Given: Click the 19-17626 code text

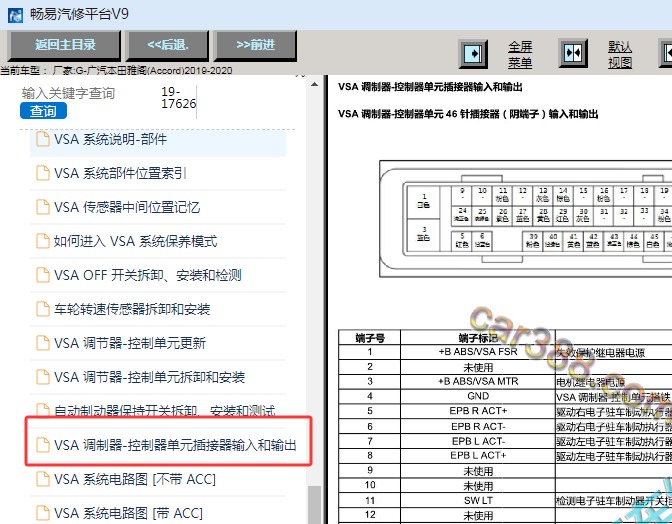Looking at the screenshot, I should pyautogui.click(x=178, y=97).
